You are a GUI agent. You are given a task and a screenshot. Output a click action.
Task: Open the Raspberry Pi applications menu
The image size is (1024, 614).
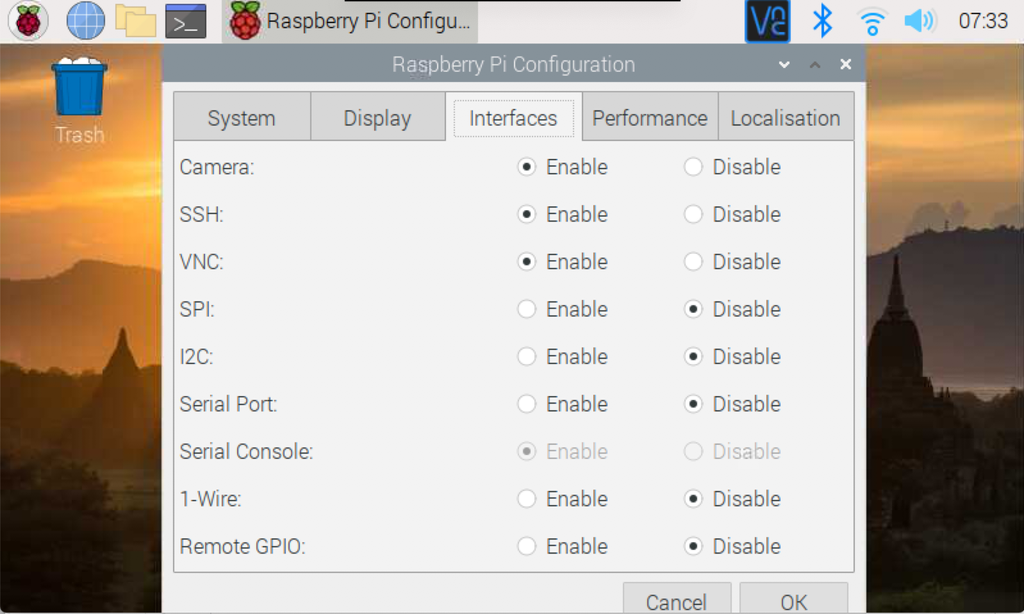point(27,20)
